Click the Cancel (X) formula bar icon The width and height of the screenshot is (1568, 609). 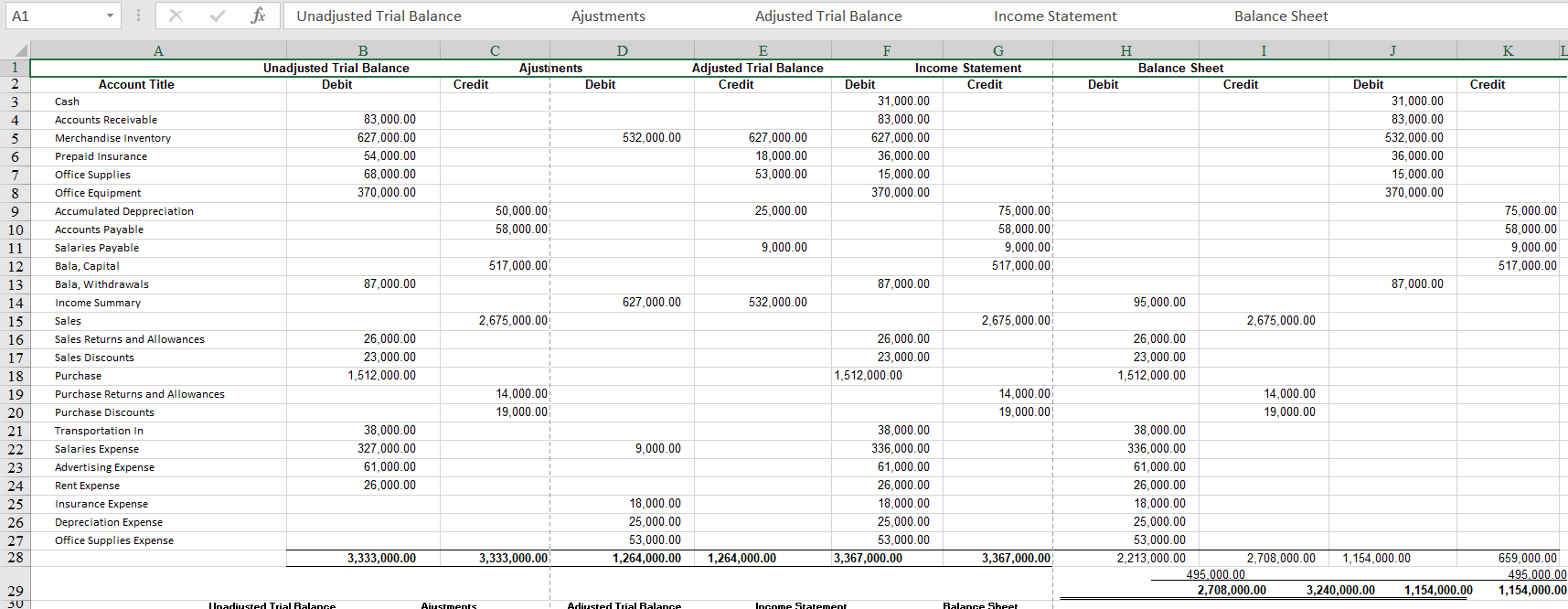pyautogui.click(x=176, y=16)
